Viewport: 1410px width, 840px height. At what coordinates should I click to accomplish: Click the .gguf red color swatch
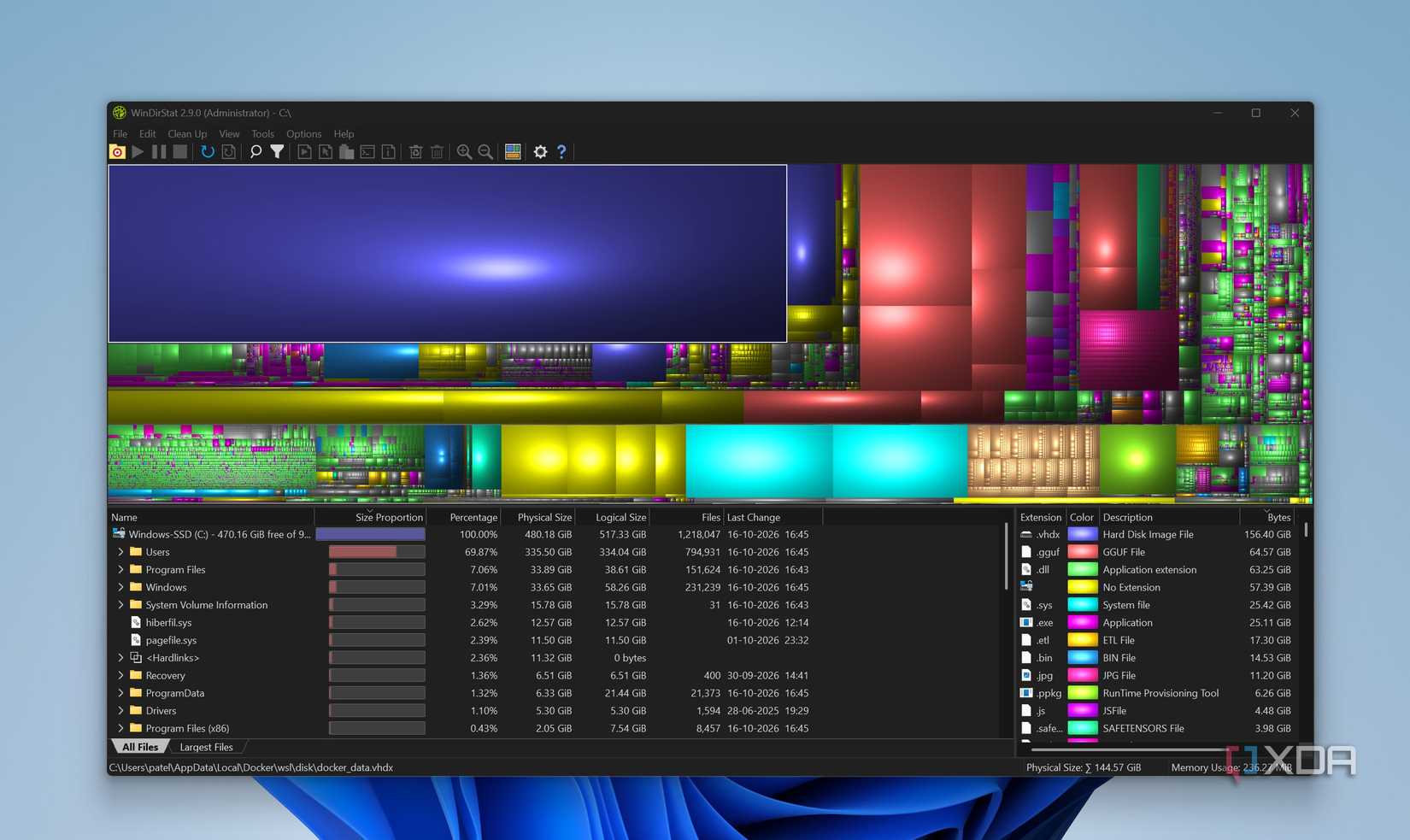(1082, 552)
